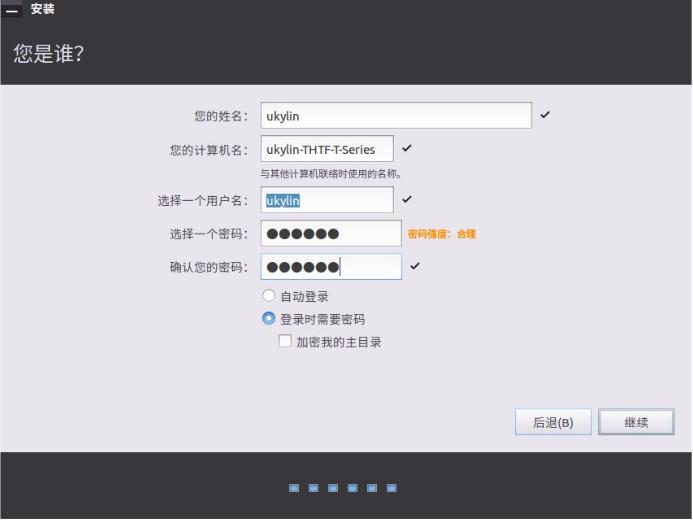Click the 选择一个用户名 input box
693x520 pixels.
click(x=326, y=200)
